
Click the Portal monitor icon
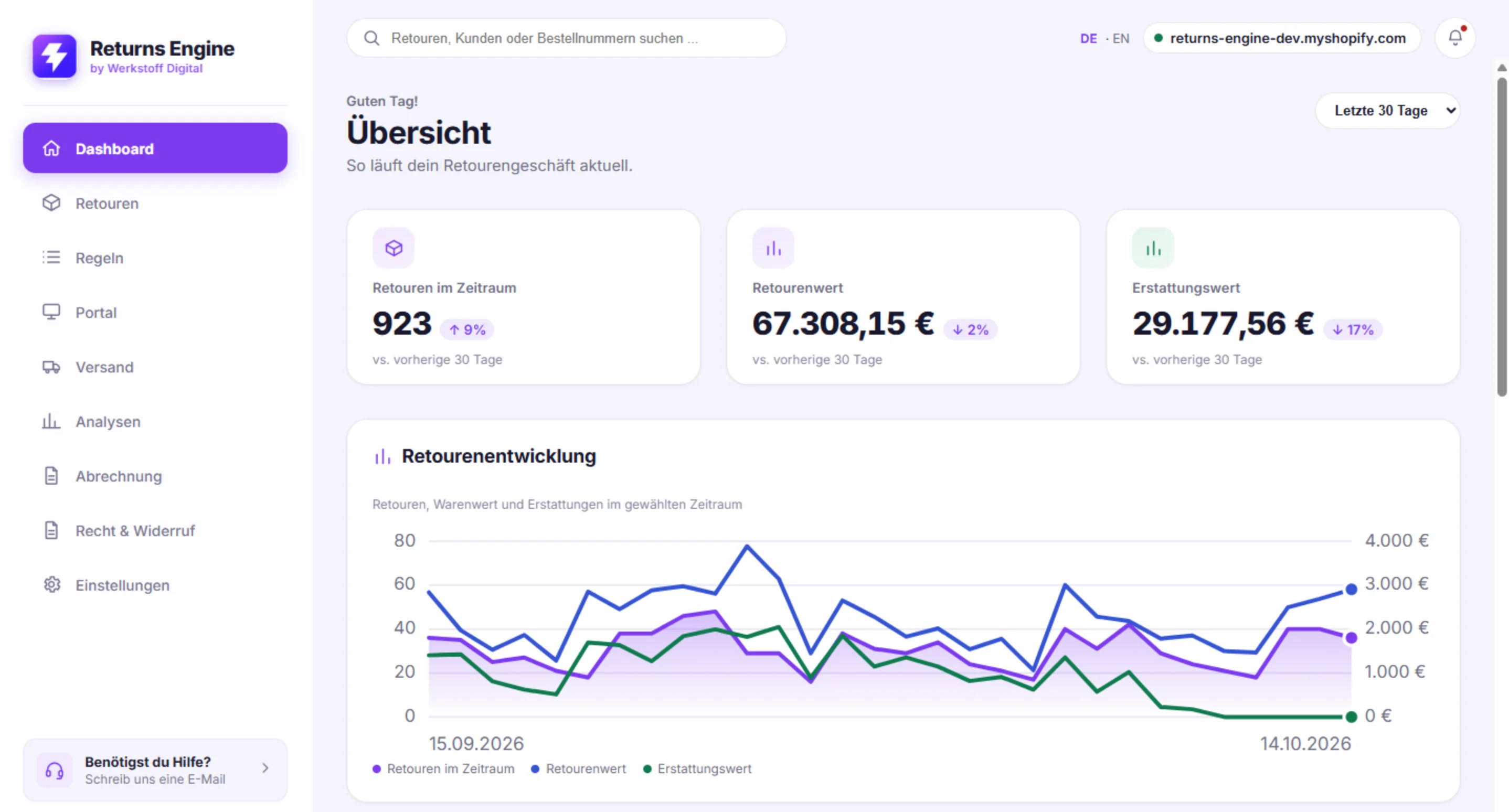coord(51,312)
